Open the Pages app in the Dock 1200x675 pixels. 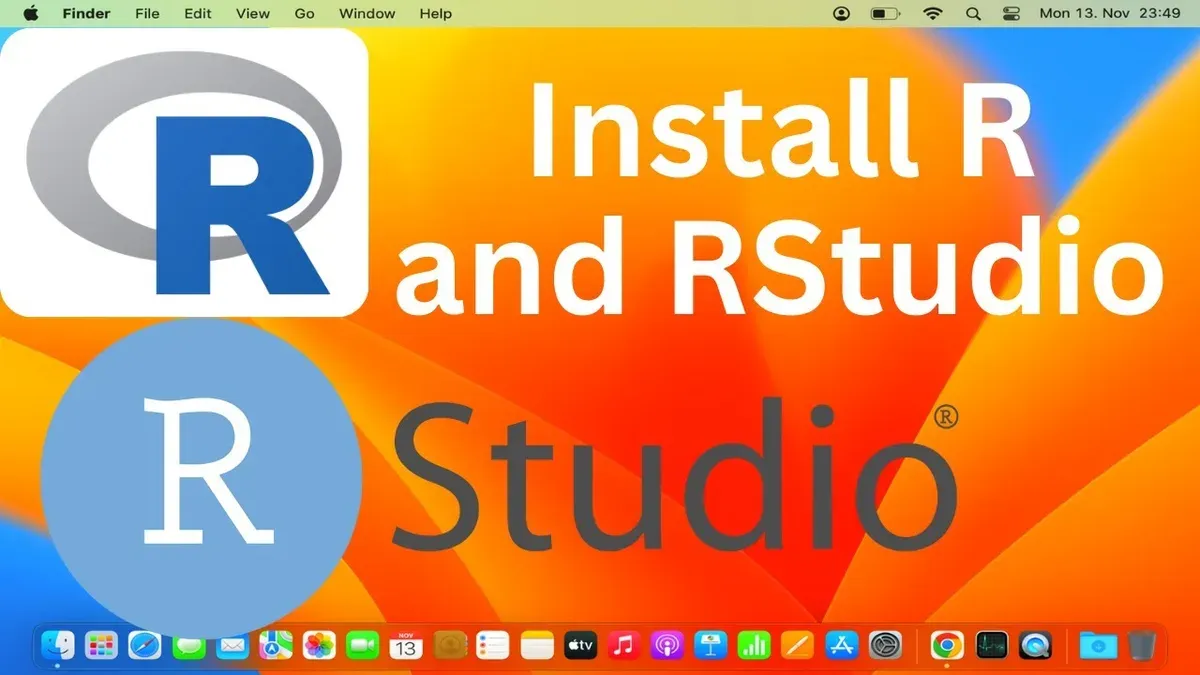tap(798, 647)
